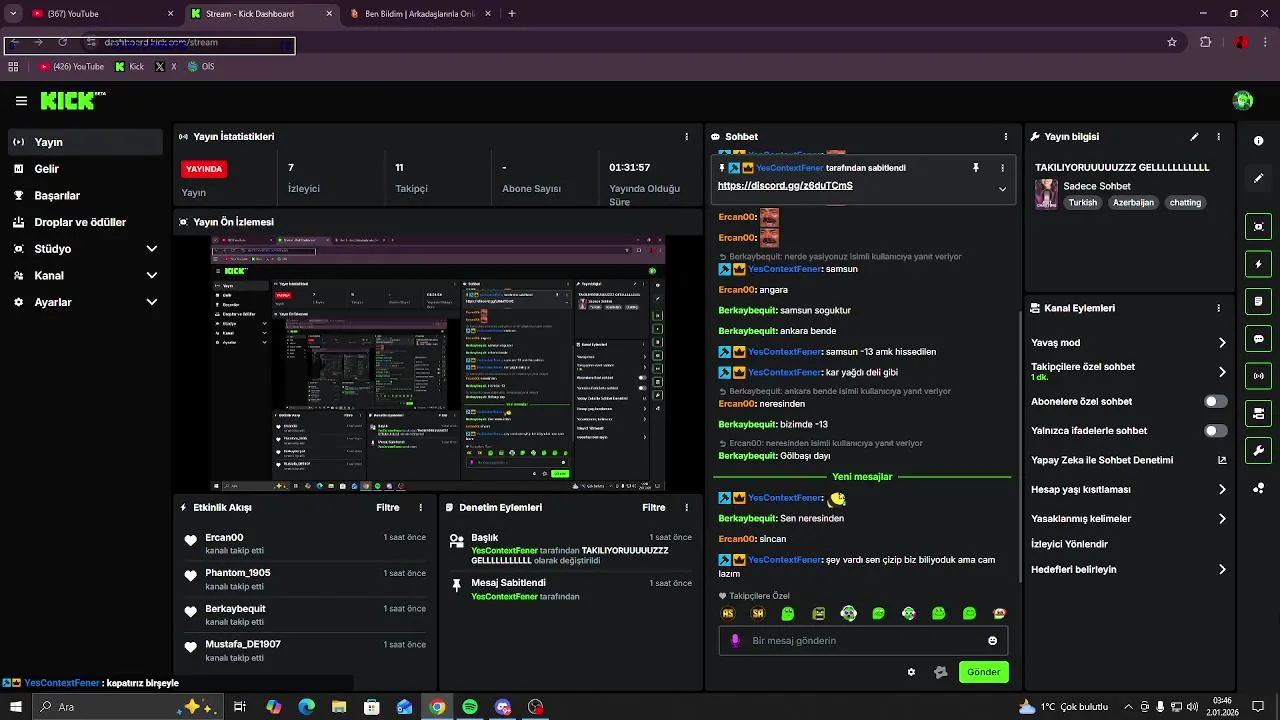Image resolution: width=1280 pixels, height=720 pixels.
Task: Expand Kanal sidebar menu
Action: point(86,275)
